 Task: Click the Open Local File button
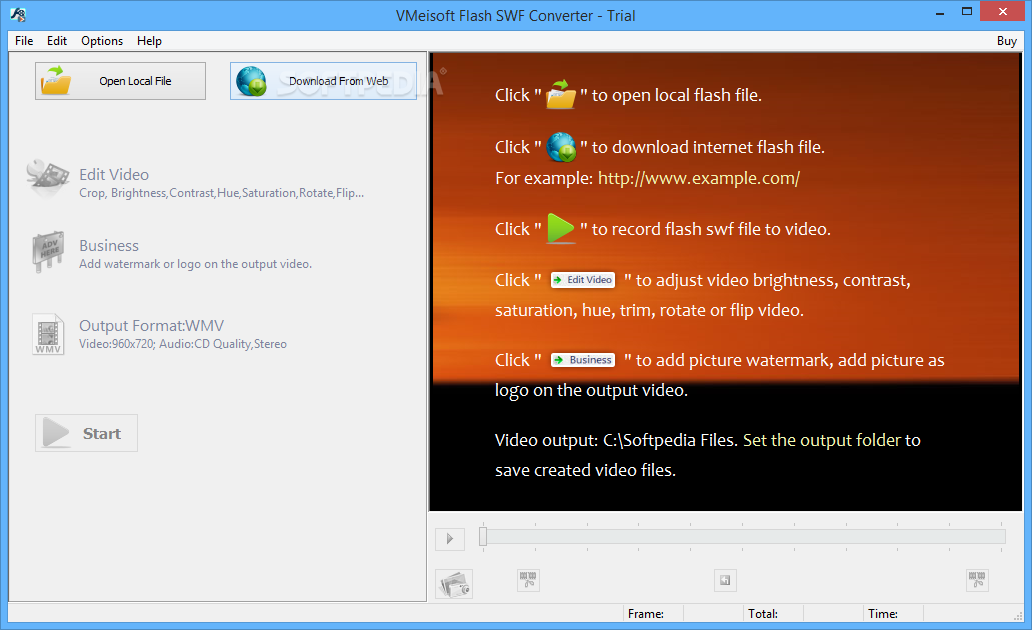click(x=120, y=81)
